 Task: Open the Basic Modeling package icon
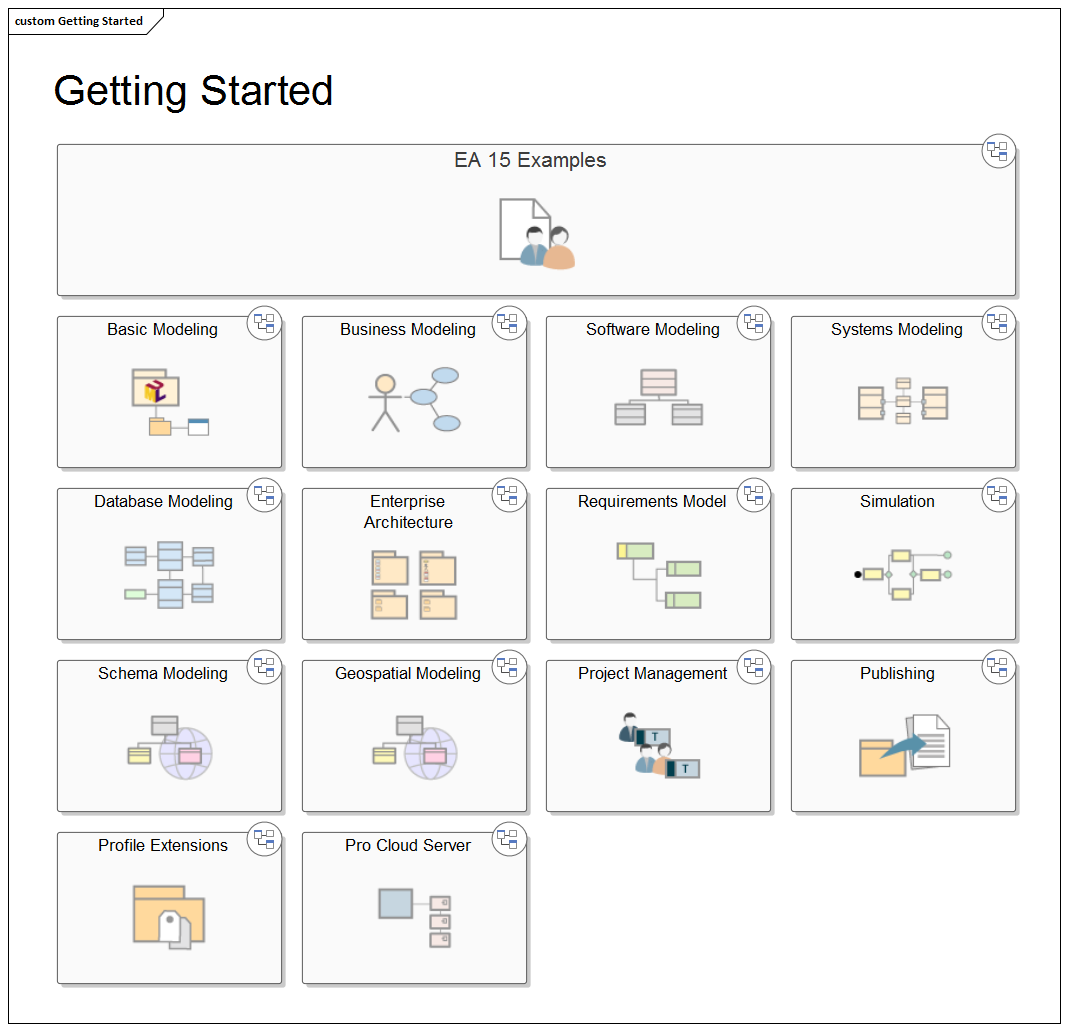click(168, 401)
